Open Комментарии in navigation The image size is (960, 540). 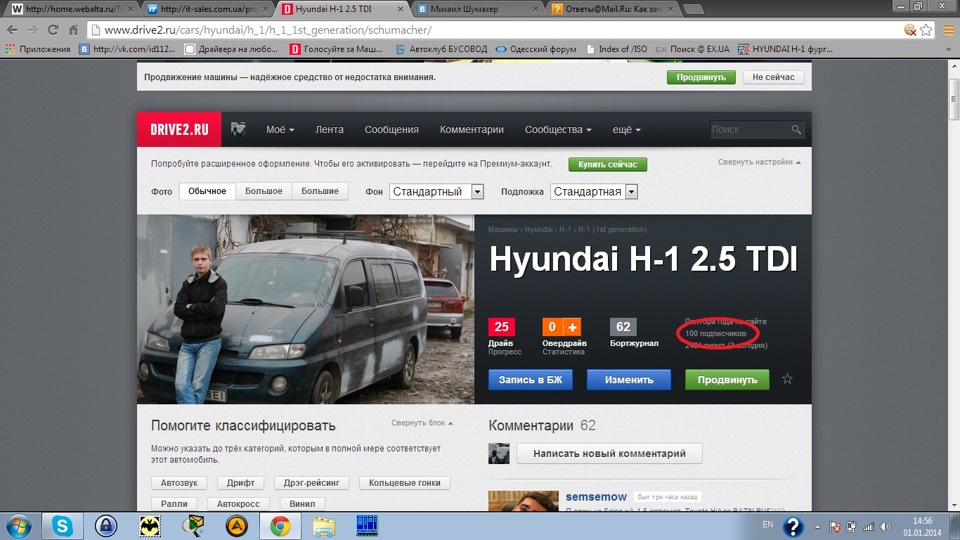(471, 129)
